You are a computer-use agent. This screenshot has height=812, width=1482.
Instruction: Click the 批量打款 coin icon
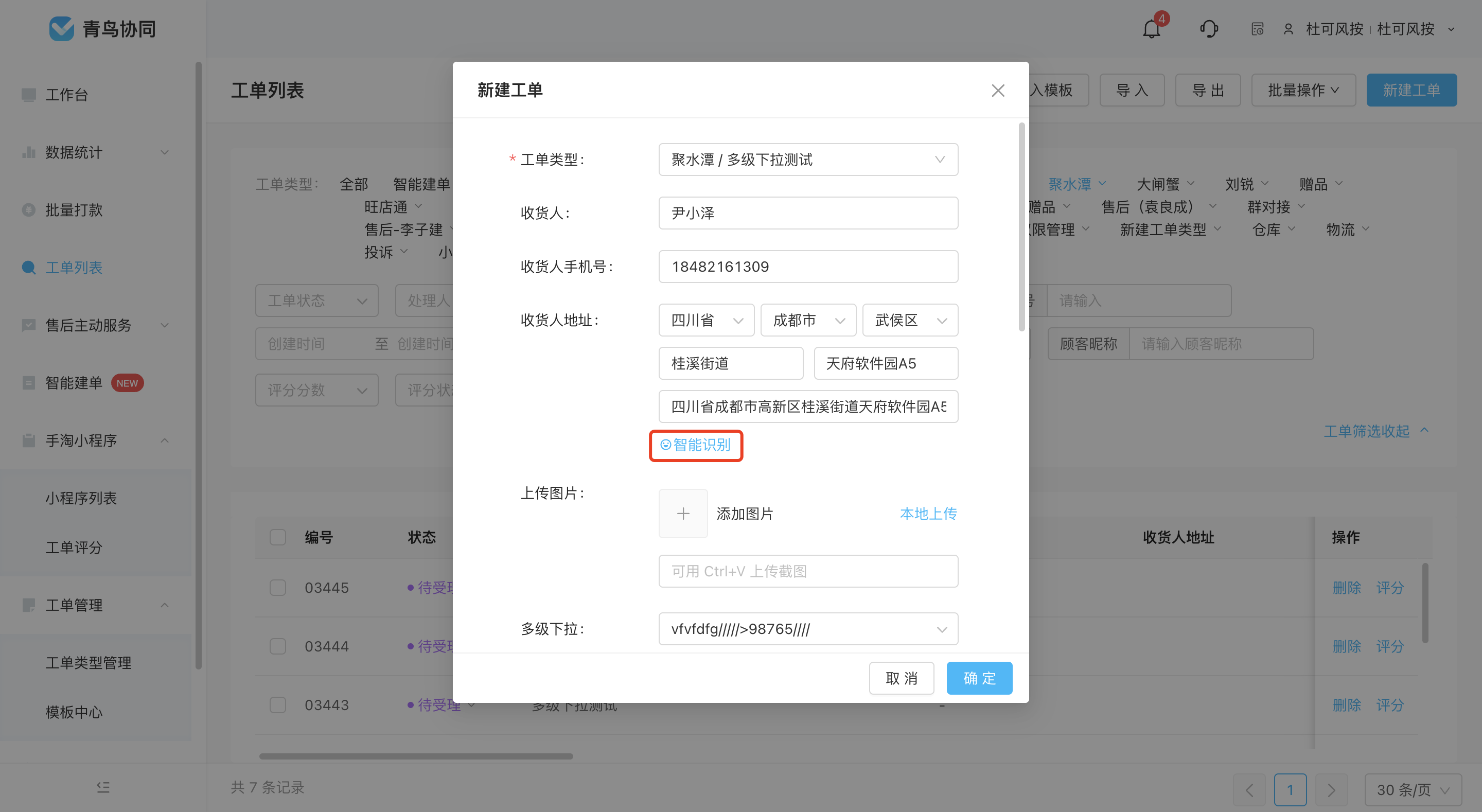point(28,209)
